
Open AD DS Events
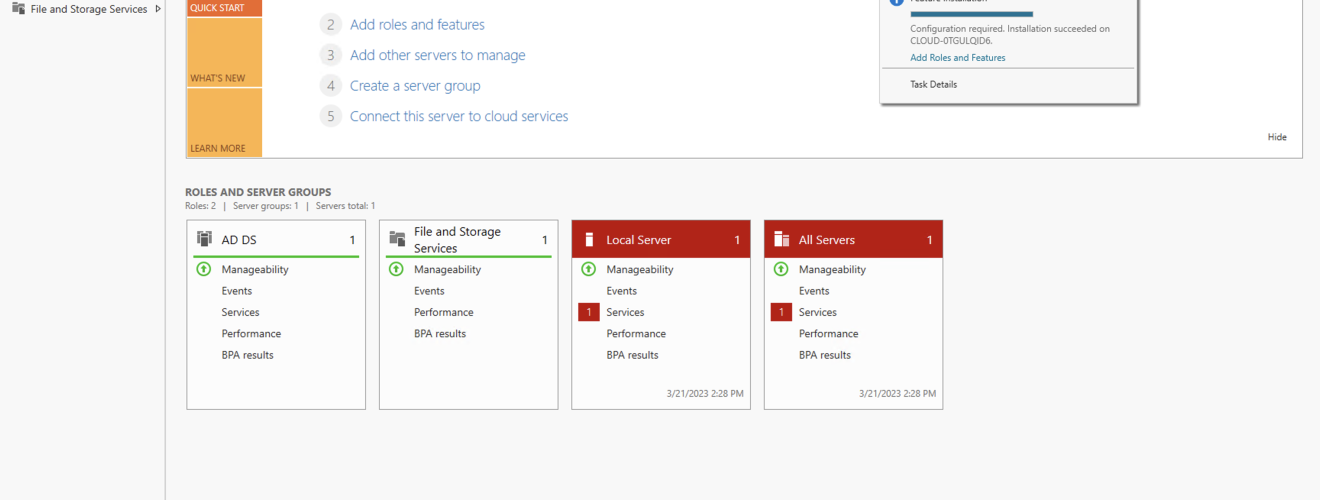point(237,291)
